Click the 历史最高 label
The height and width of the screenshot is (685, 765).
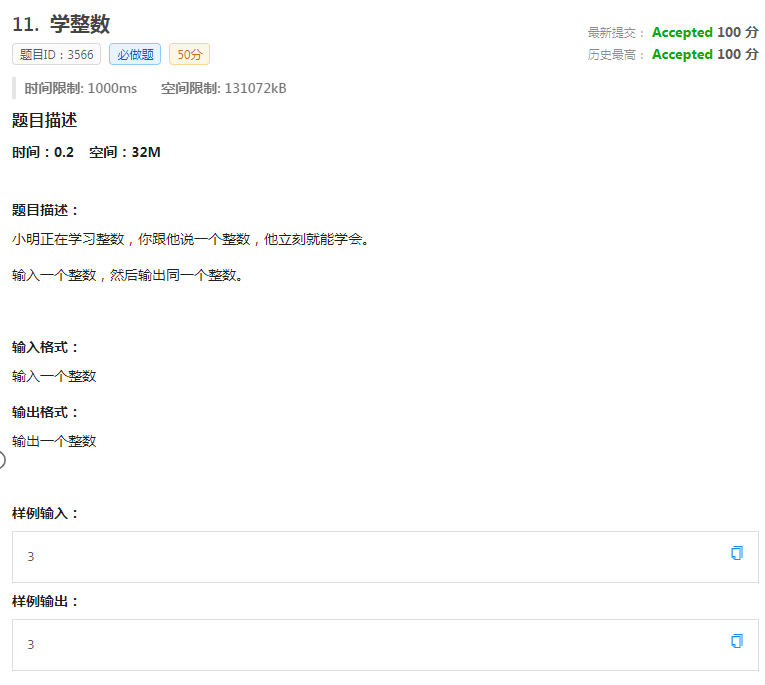(x=616, y=55)
